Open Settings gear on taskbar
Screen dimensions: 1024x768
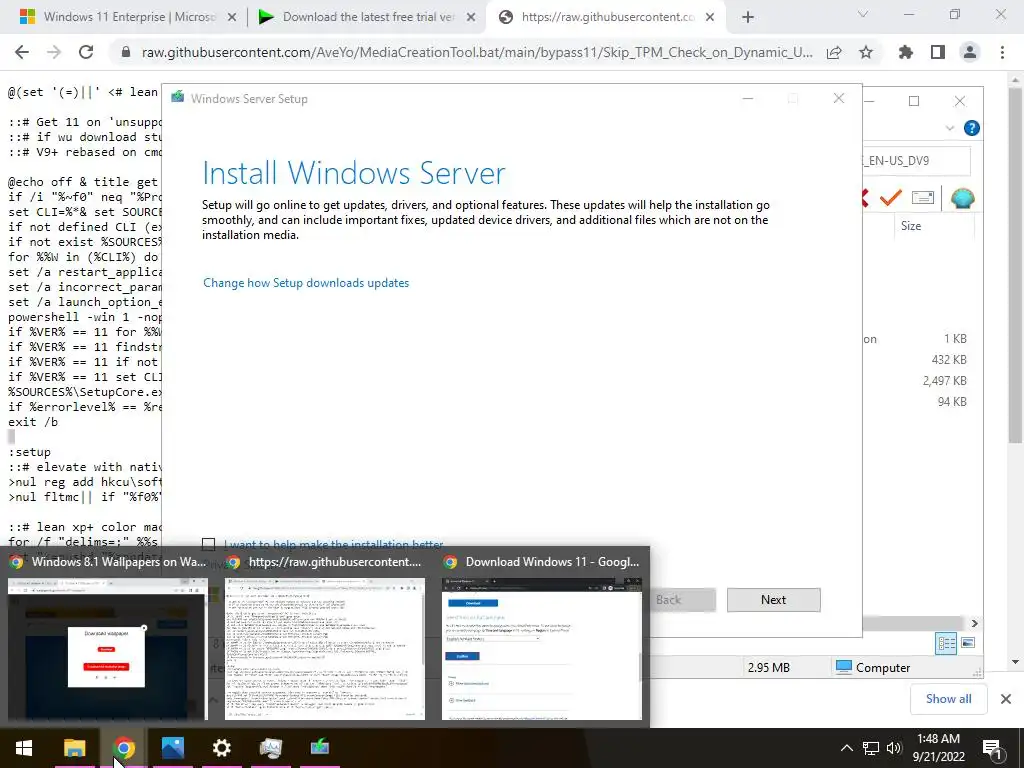click(221, 748)
